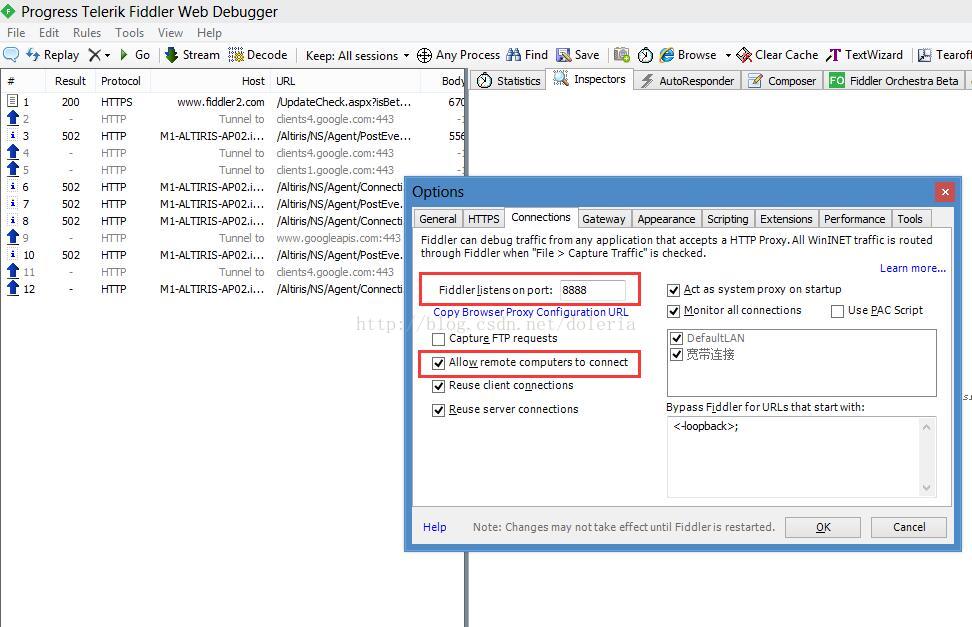
Task: Click the Help link in Options
Action: tap(435, 527)
